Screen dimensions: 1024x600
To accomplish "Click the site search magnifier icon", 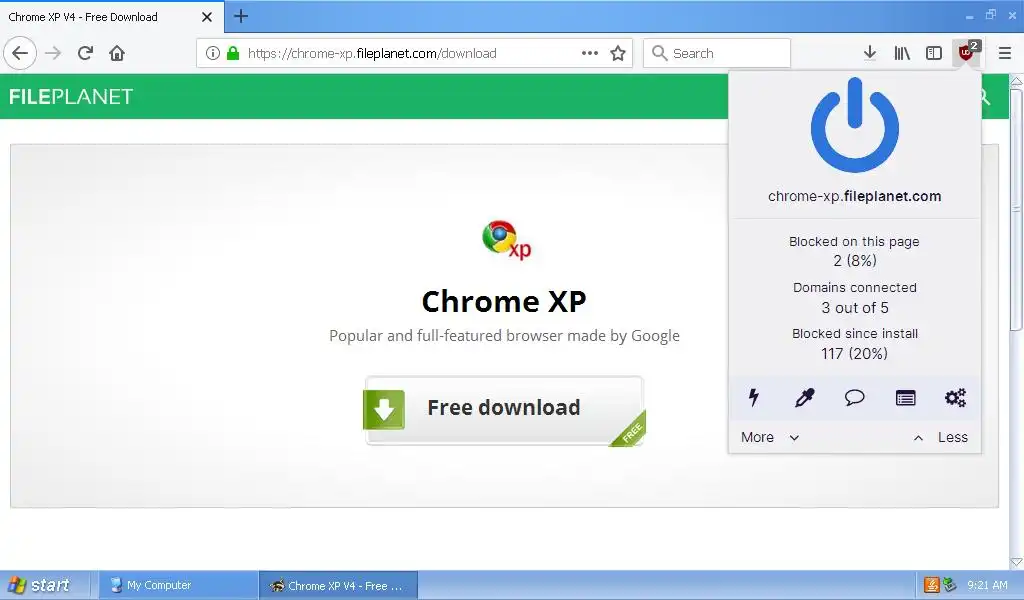I will [x=985, y=97].
